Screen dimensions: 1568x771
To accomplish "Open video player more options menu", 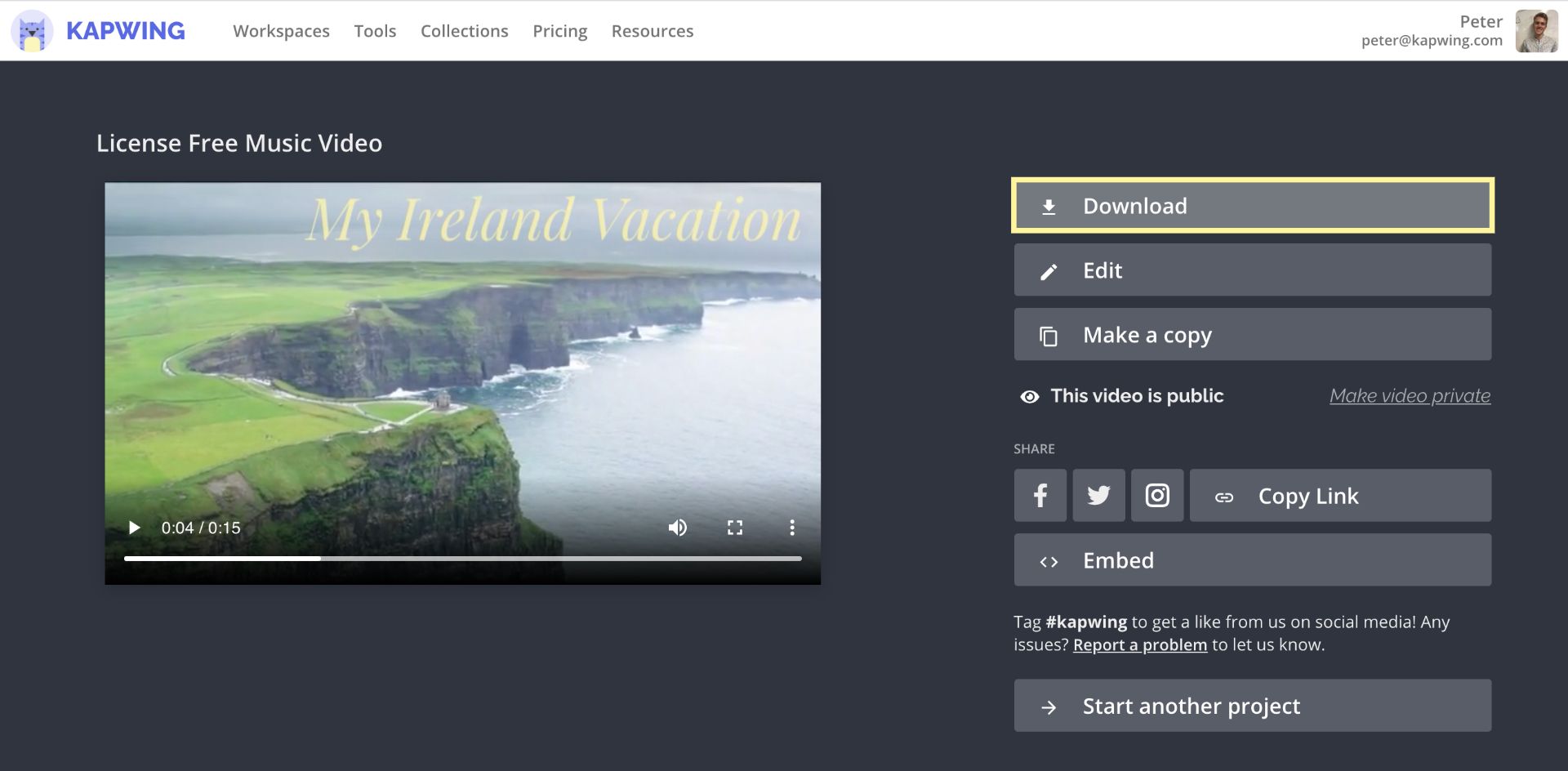I will [791, 528].
